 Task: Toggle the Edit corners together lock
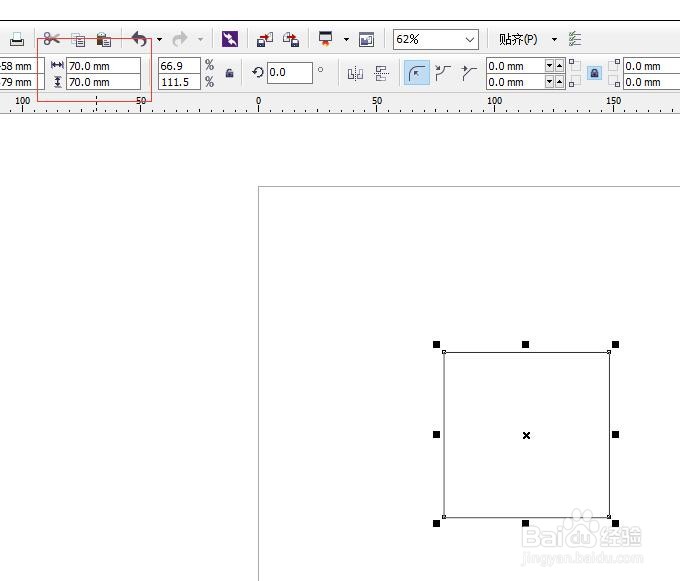click(595, 73)
